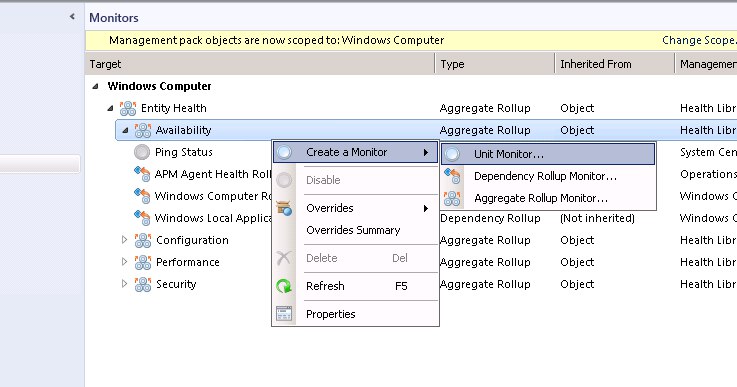Click the Entity Health aggregate rollup icon
Viewport: 737px width, 387px height.
click(x=128, y=108)
